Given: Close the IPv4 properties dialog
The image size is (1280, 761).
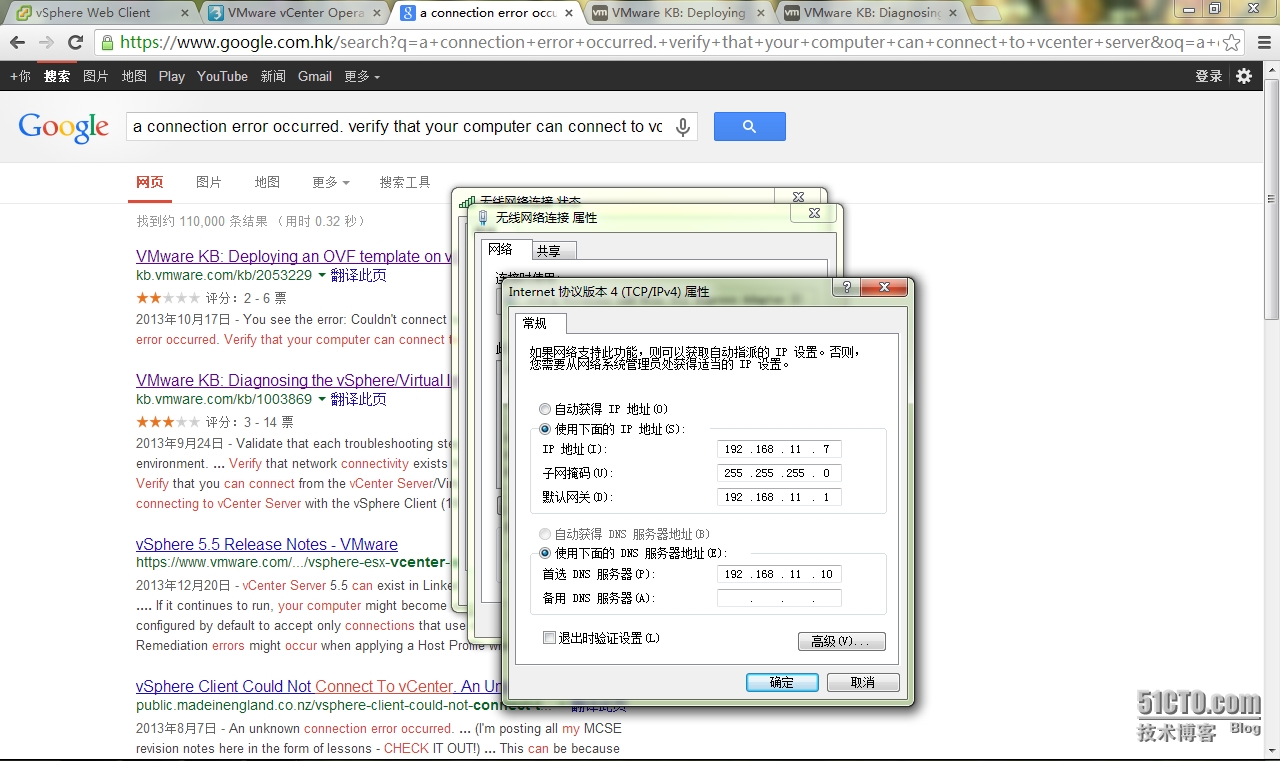Looking at the screenshot, I should (x=884, y=288).
